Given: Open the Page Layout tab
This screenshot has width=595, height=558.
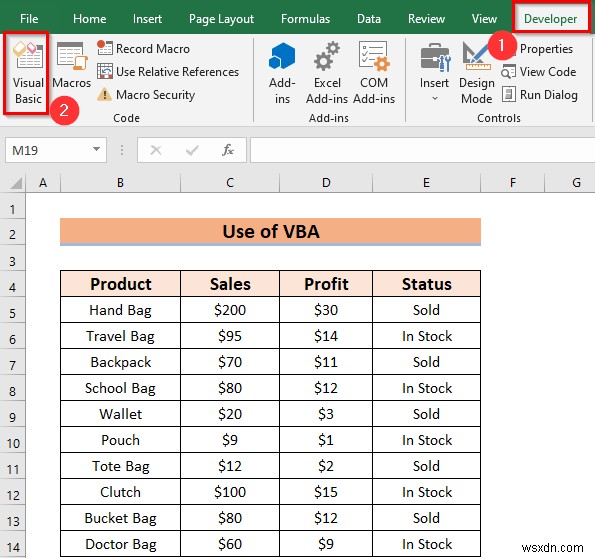Looking at the screenshot, I should (221, 19).
